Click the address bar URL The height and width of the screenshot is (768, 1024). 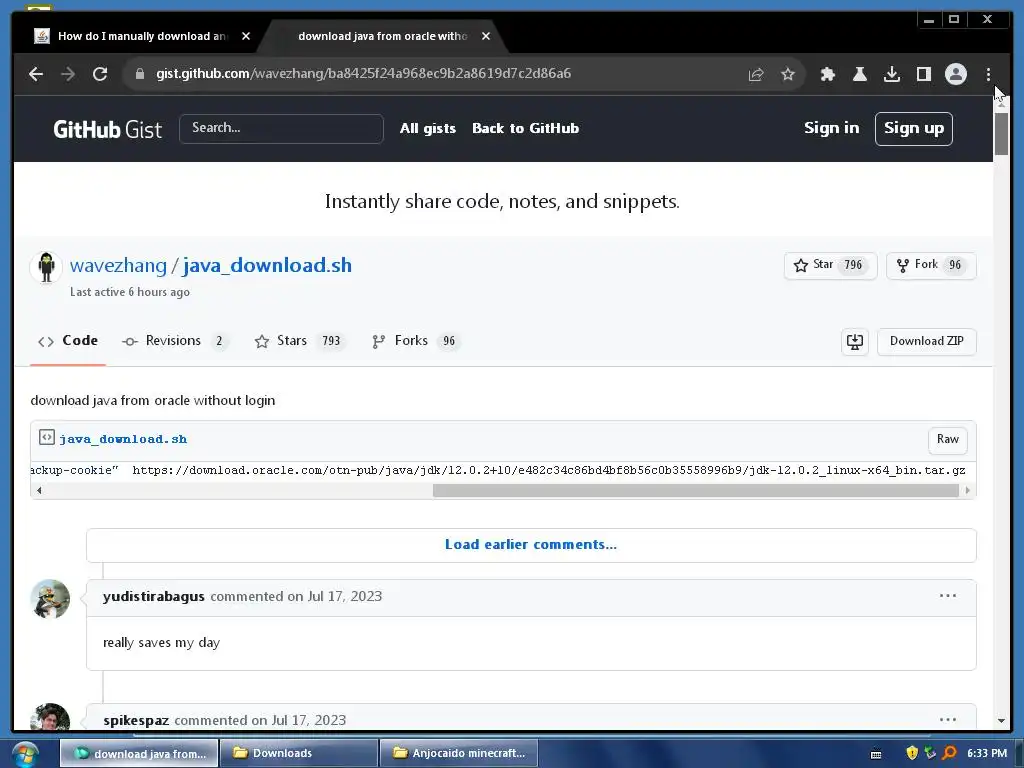363,73
